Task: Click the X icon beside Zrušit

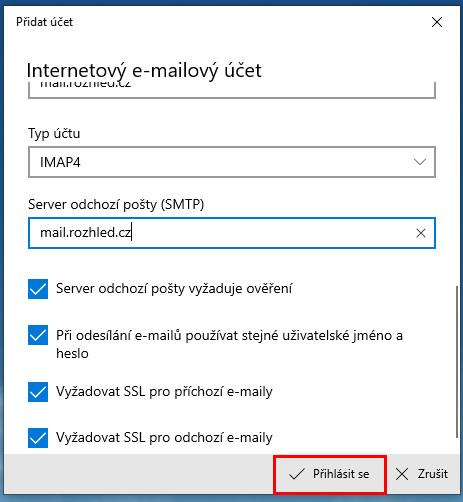Action: coord(402,474)
